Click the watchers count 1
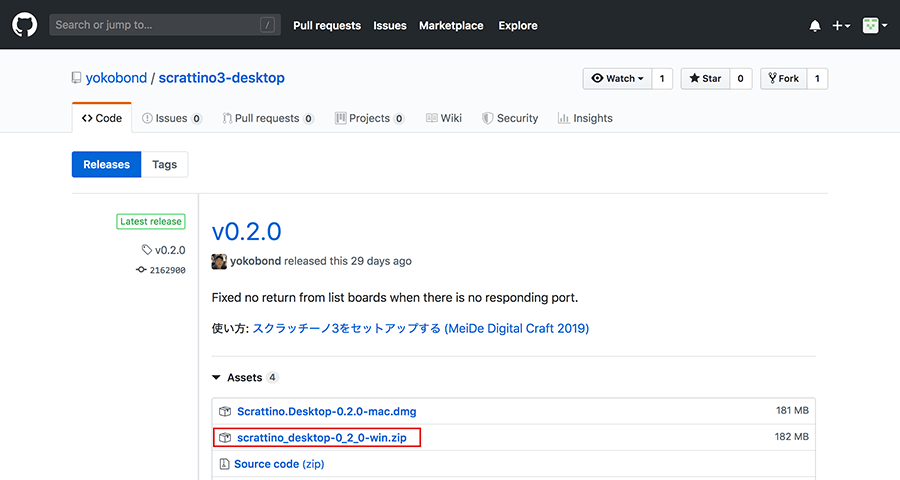Screen dimensions: 900x480 coord(662,79)
